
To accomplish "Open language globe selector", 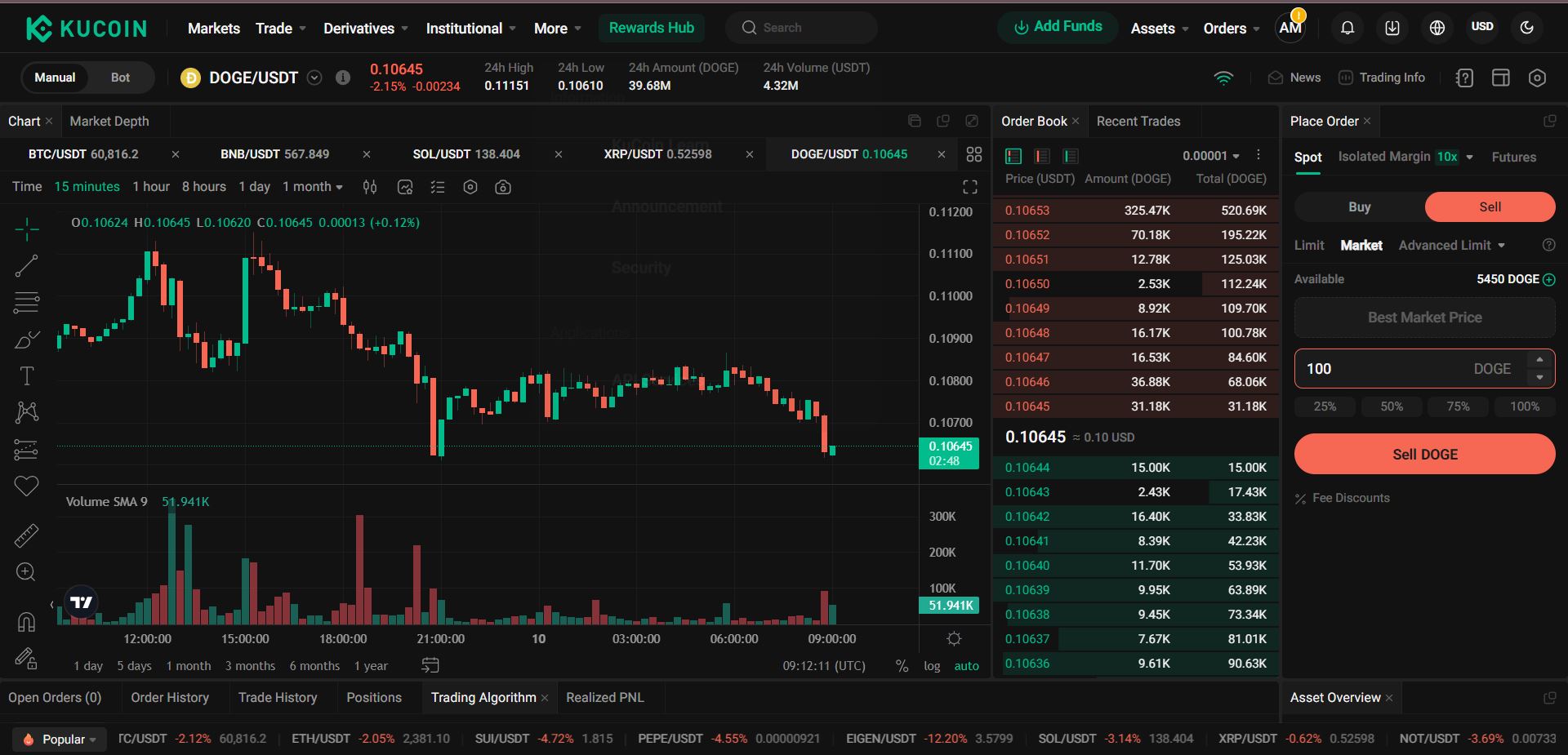I will pyautogui.click(x=1437, y=28).
